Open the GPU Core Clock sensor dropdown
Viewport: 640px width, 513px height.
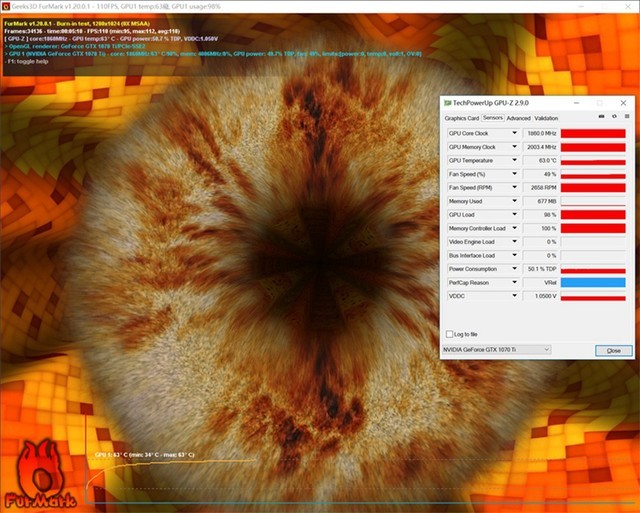tap(514, 133)
